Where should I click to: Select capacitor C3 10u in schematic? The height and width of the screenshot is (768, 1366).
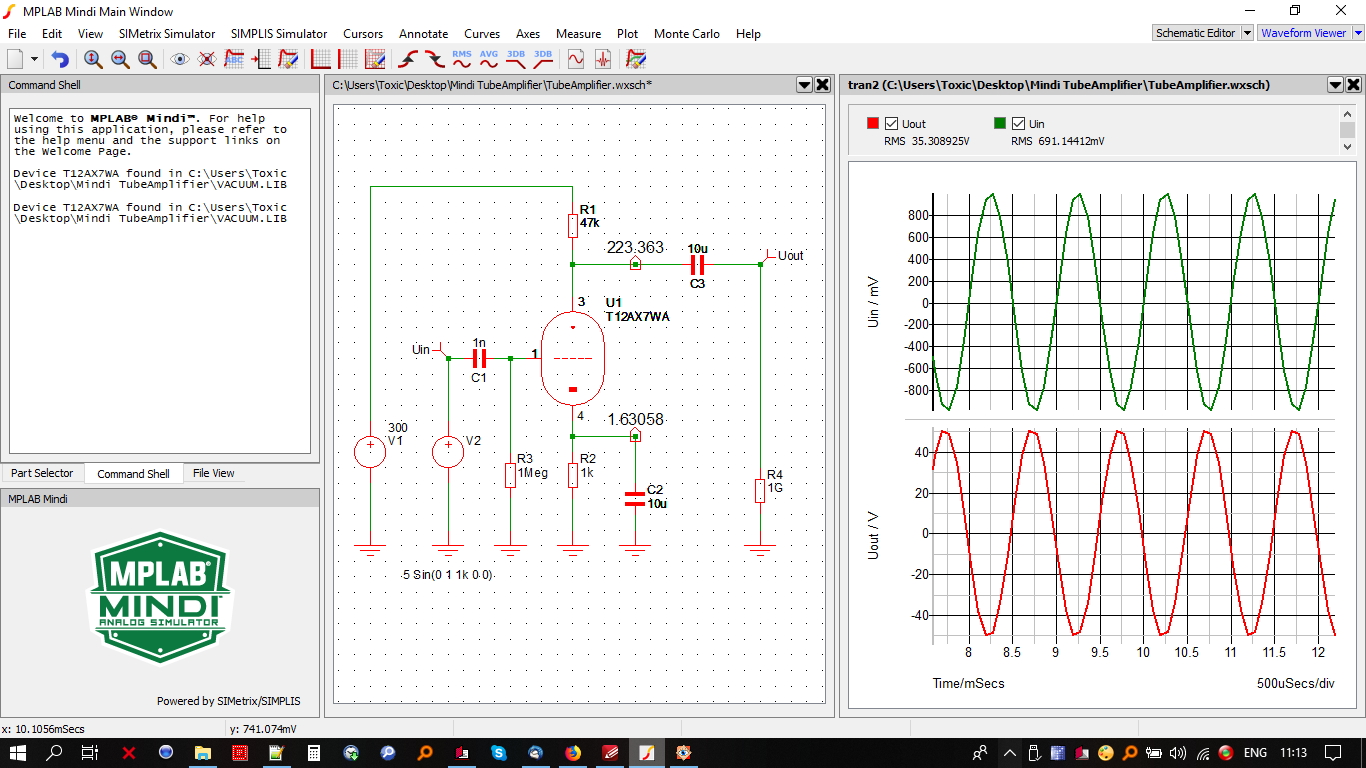(x=697, y=265)
